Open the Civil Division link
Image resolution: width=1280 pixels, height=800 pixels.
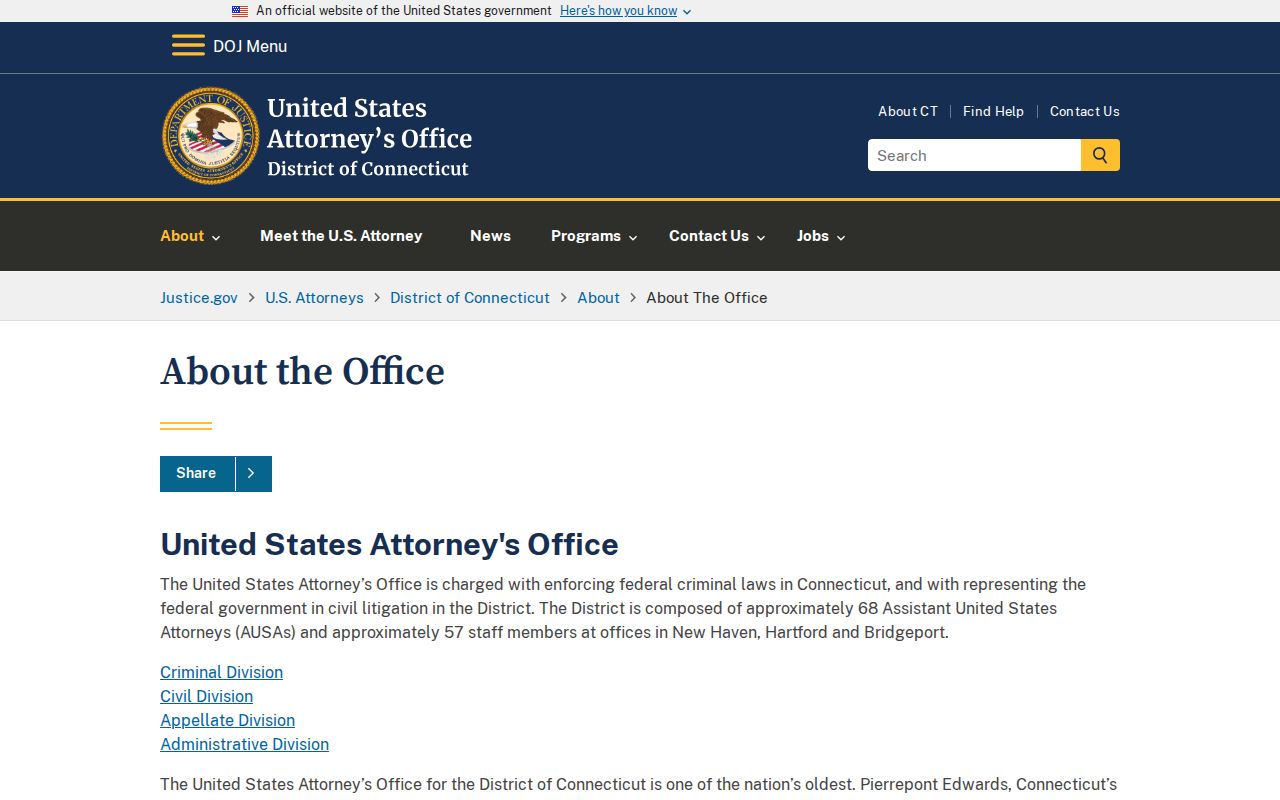[x=206, y=696]
